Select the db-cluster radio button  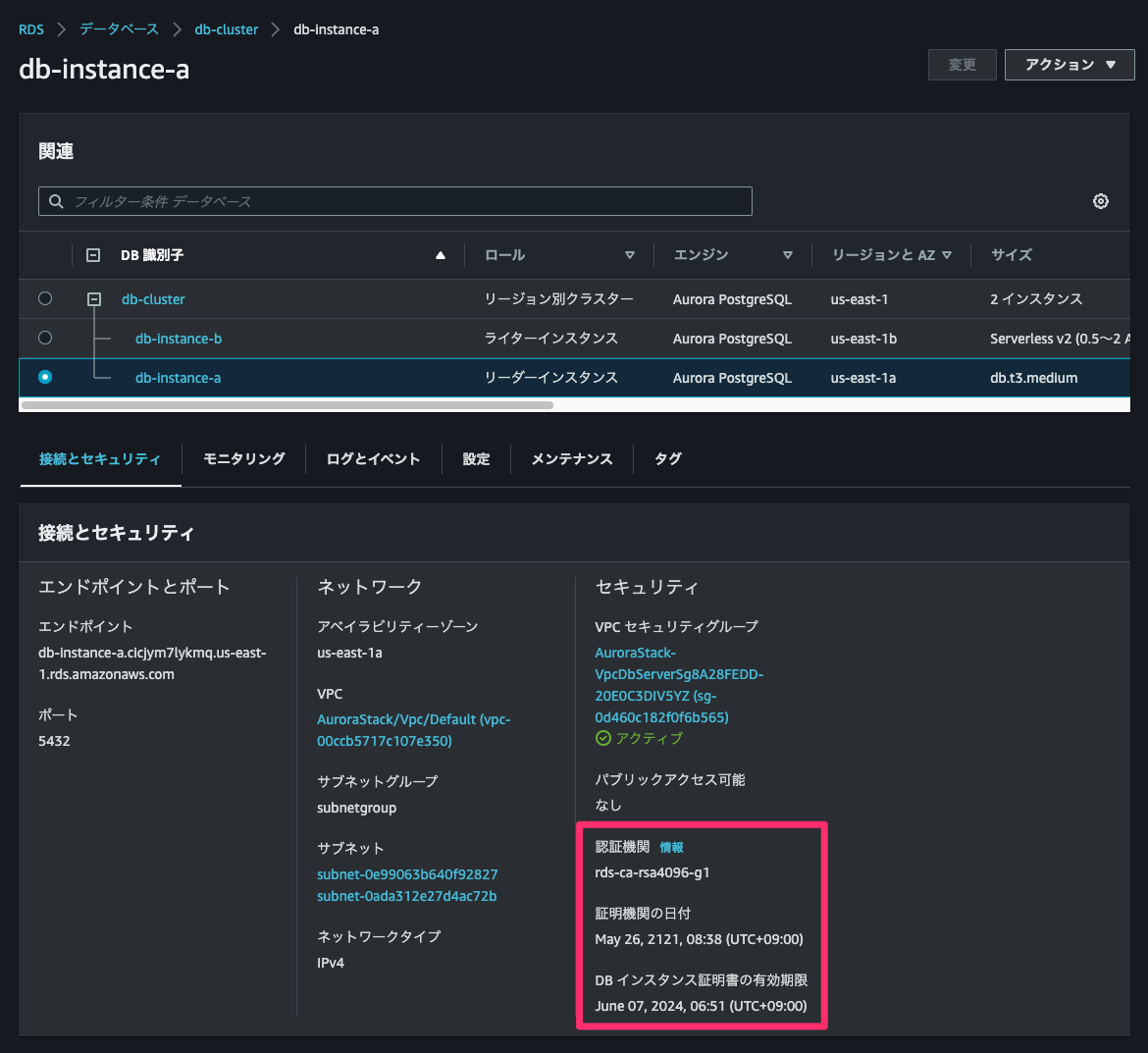pyautogui.click(x=44, y=299)
